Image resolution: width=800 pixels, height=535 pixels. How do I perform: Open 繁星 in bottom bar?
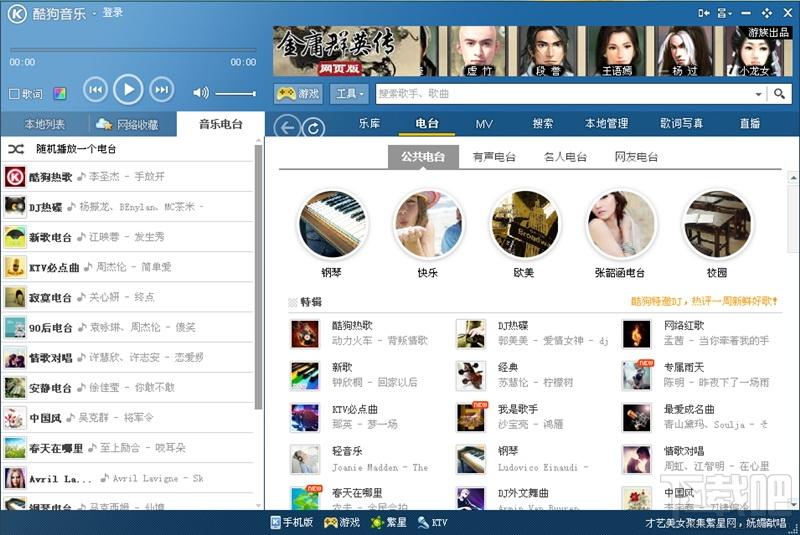point(389,522)
